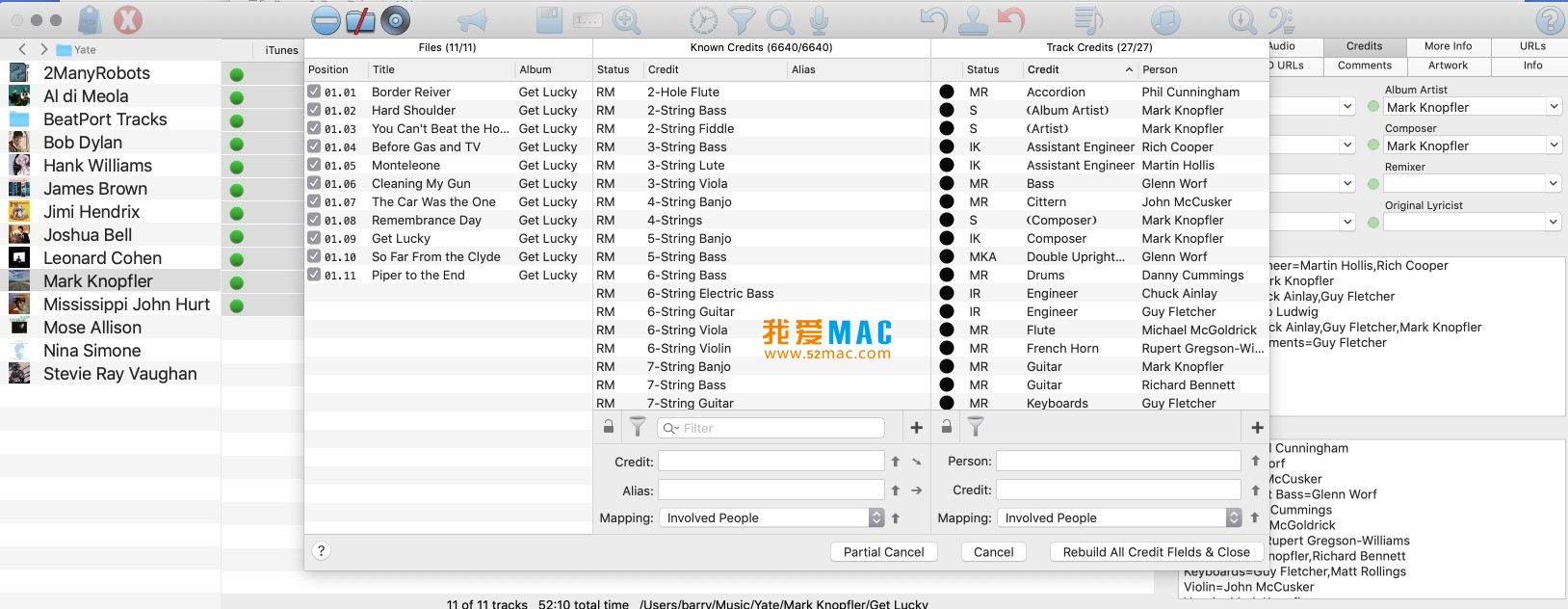This screenshot has height=609, width=1568.
Task: Click the Track Credits funnel filter icon
Action: coord(976,426)
